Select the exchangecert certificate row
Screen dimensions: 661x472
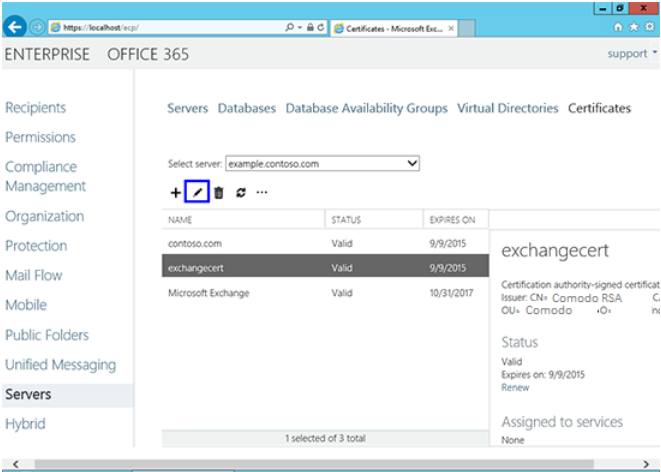point(325,268)
